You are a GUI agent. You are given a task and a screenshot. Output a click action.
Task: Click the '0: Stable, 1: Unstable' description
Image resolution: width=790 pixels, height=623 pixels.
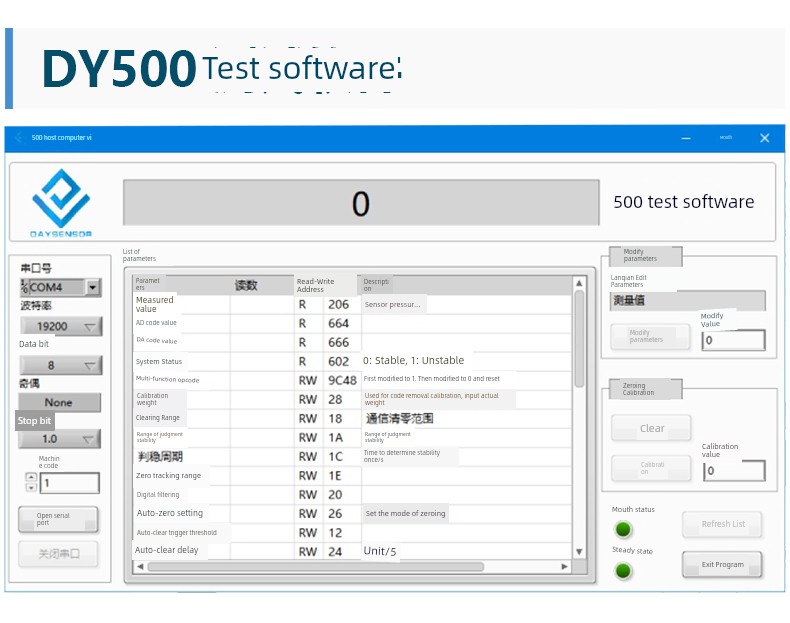(414, 361)
